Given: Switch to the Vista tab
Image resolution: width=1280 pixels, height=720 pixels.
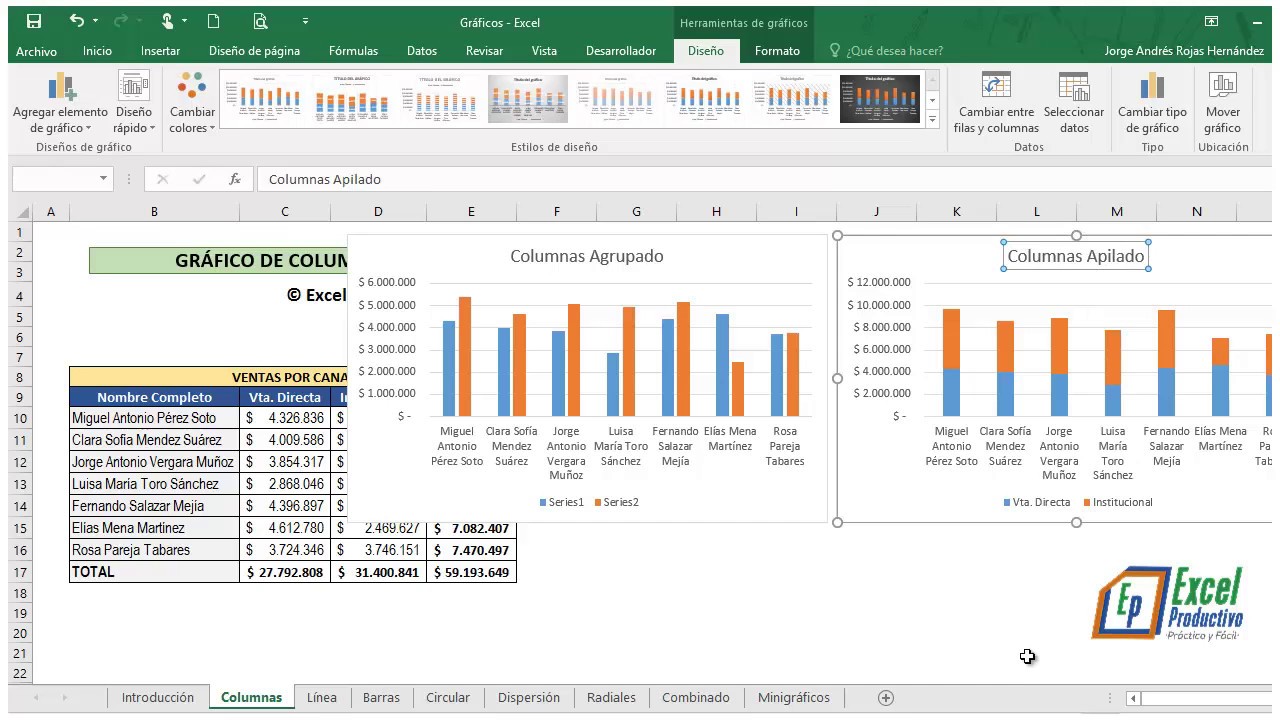Looking at the screenshot, I should pyautogui.click(x=544, y=51).
